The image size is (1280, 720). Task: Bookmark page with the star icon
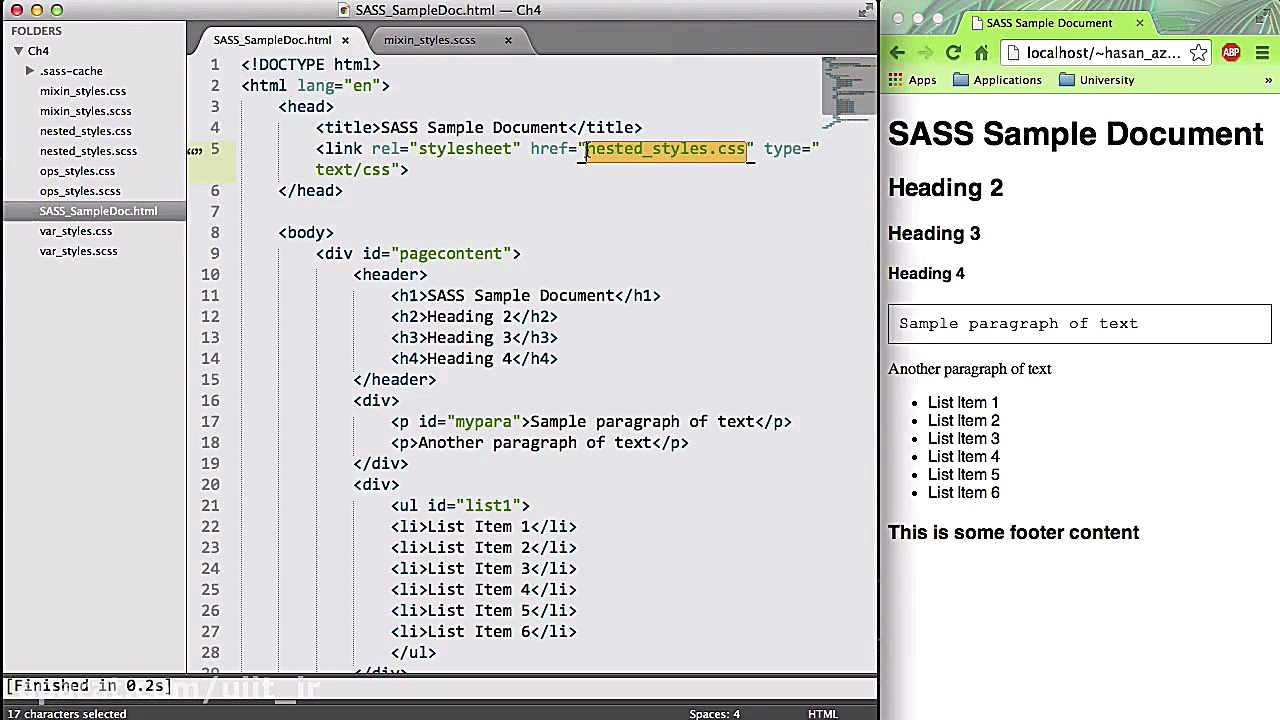click(1198, 53)
